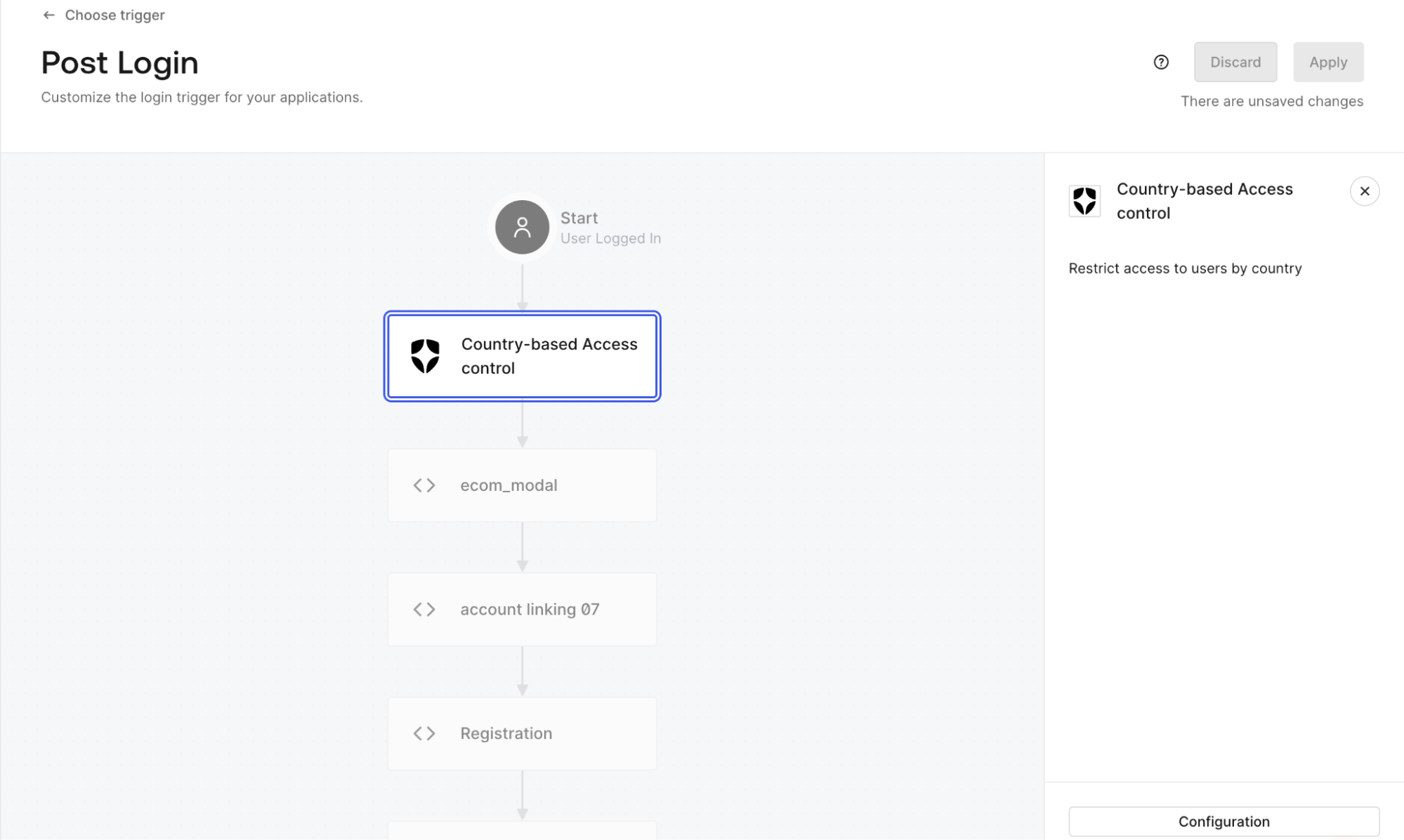Discard the unsaved changes
The height and width of the screenshot is (840, 1404).
1235,62
